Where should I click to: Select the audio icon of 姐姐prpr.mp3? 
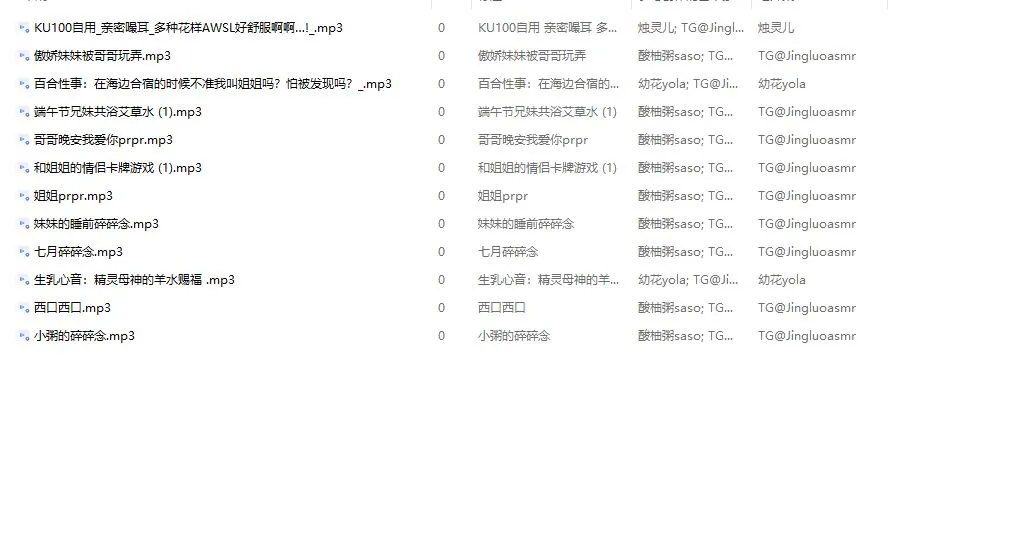24,196
